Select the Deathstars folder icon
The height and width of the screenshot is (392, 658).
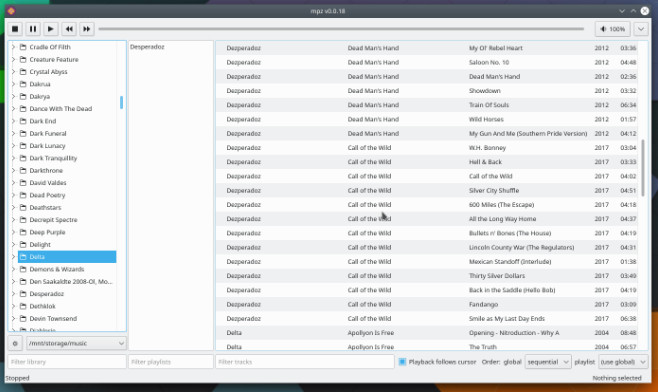coord(24,207)
